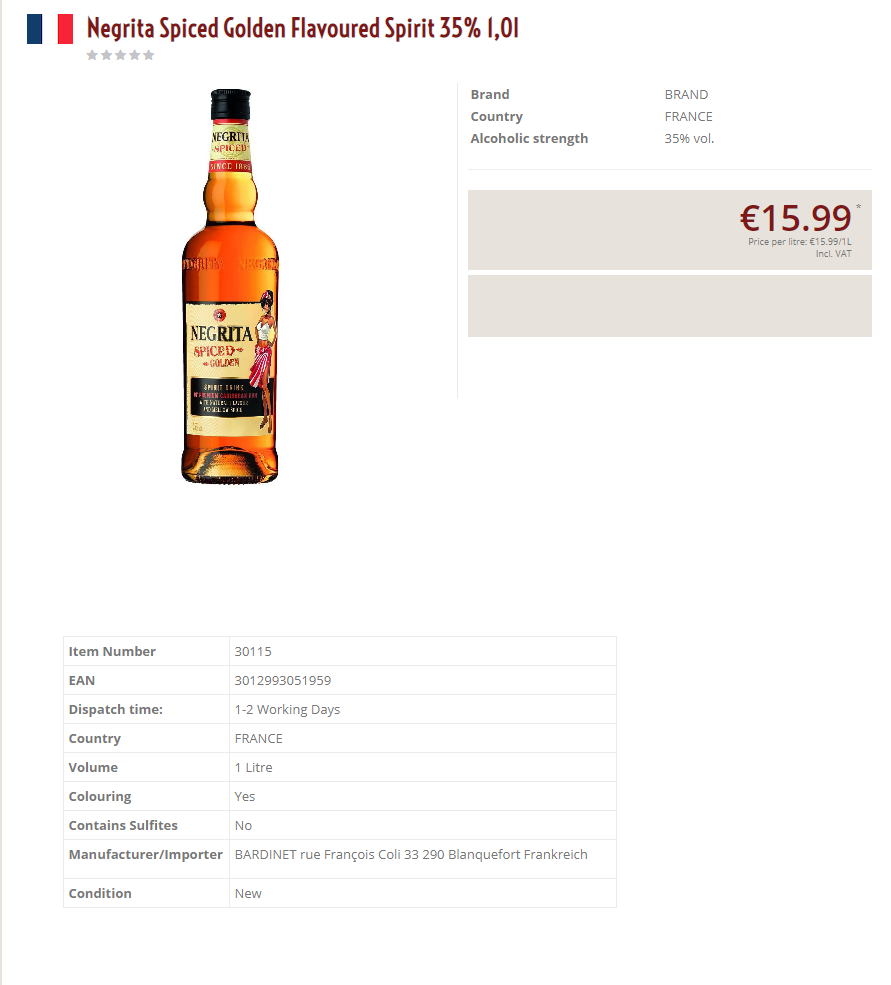Viewport: 891px width, 985px height.
Task: Click the EAN number 3012993051959
Action: [283, 680]
